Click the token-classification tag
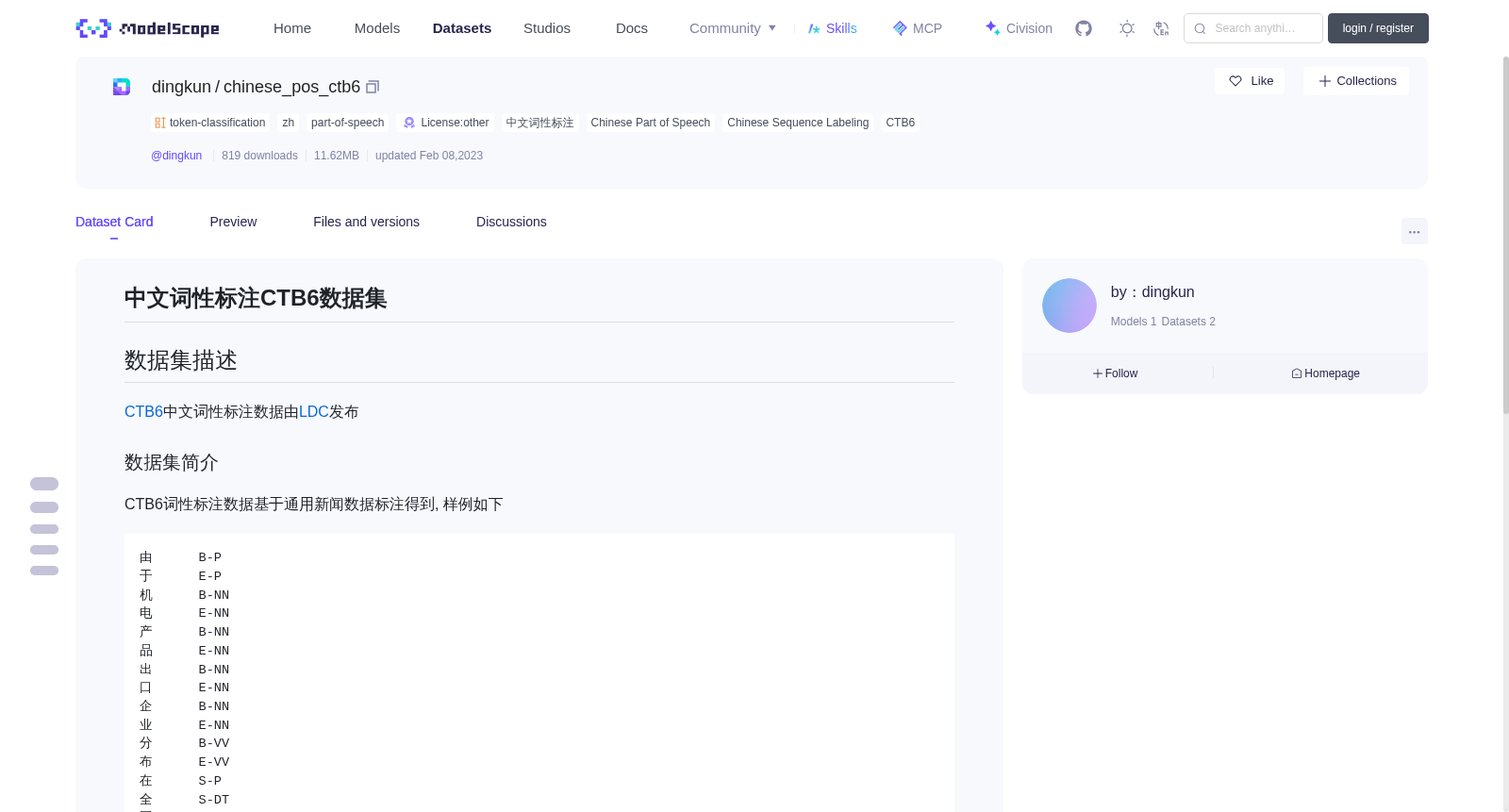Screen dimensions: 1509x812 [210, 123]
